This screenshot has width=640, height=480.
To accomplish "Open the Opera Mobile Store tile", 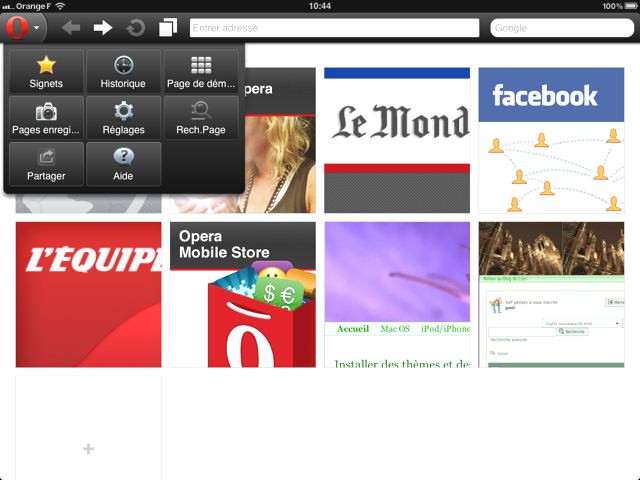I will tap(242, 294).
